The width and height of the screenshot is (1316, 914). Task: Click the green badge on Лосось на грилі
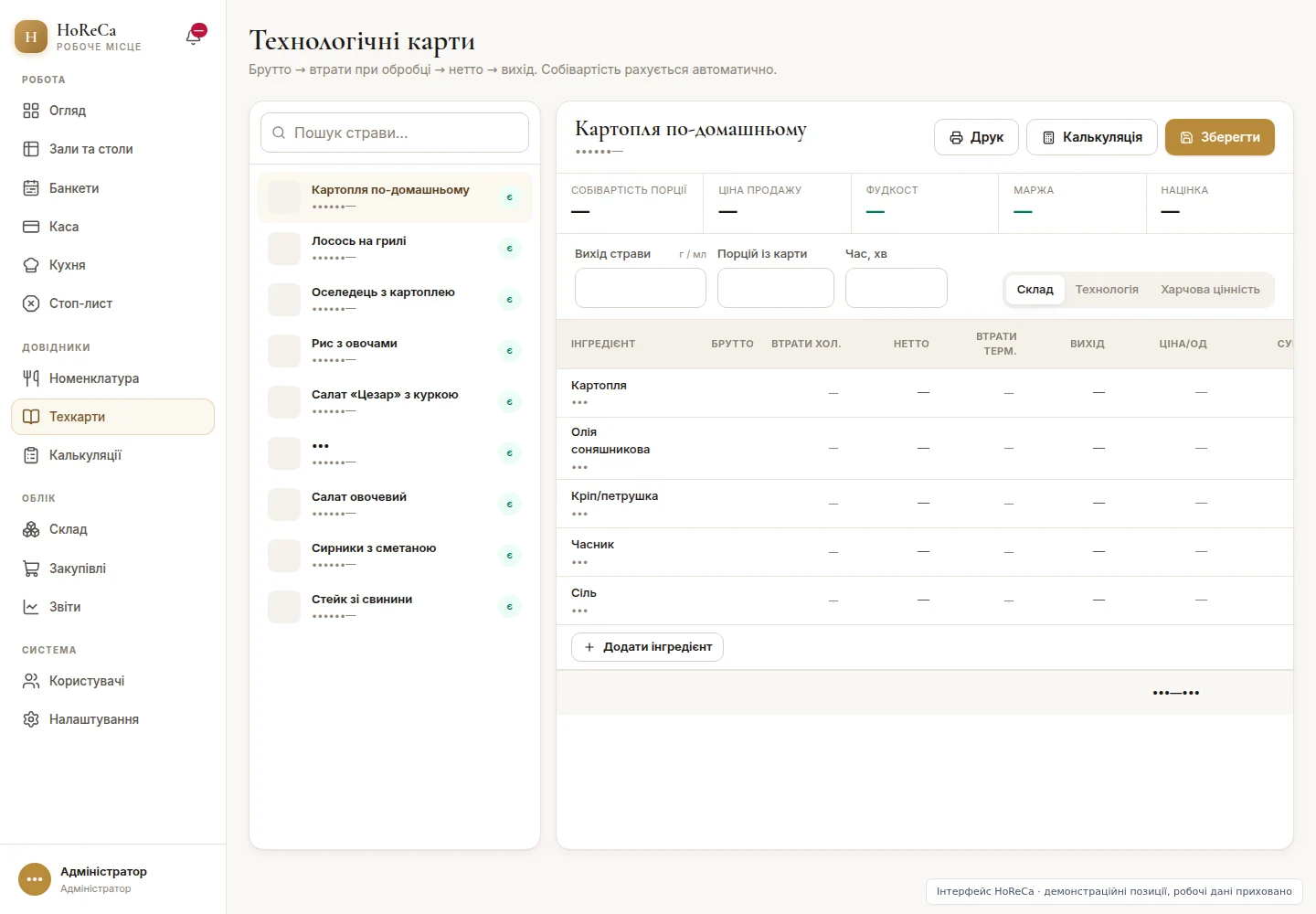pos(510,249)
